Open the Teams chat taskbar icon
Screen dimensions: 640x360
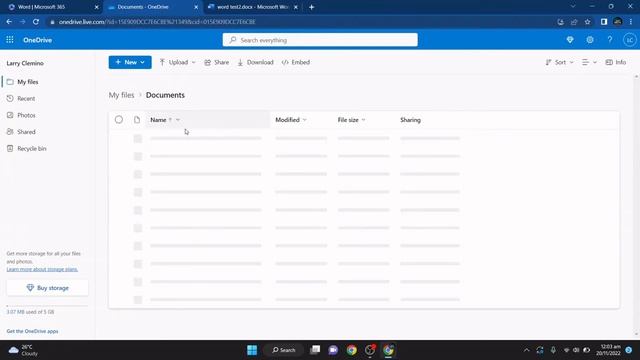[333, 350]
